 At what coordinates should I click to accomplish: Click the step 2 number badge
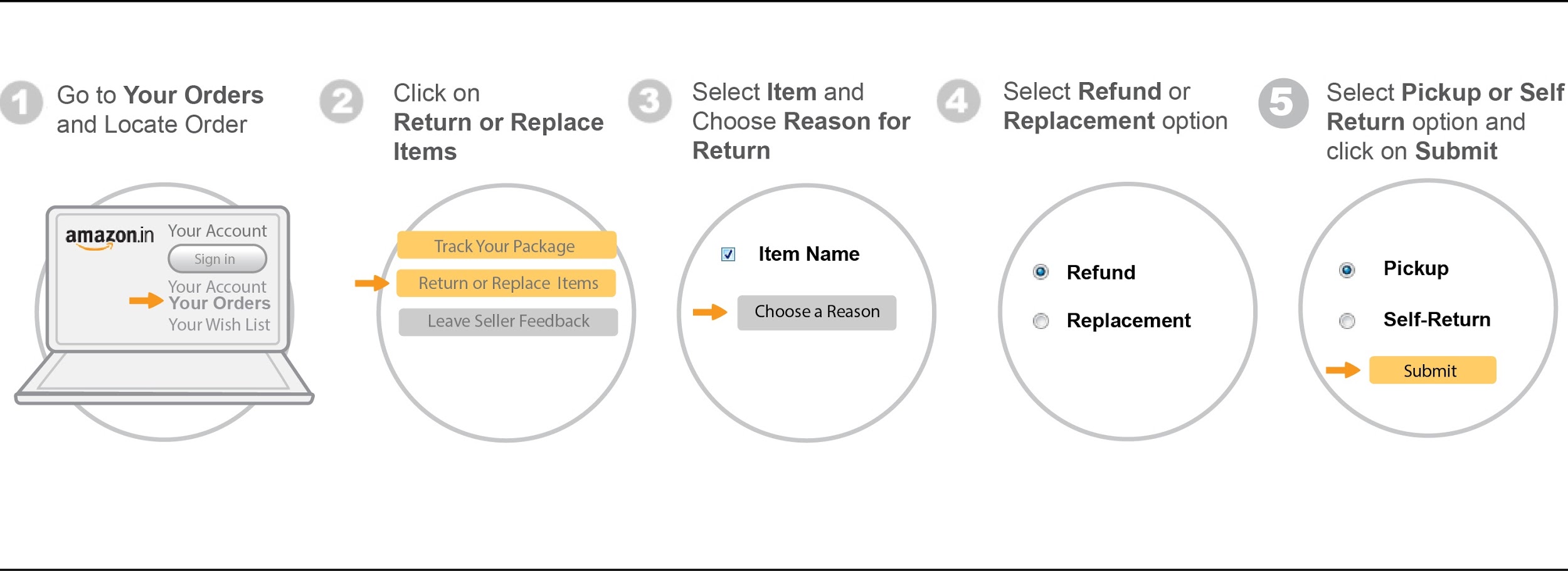tap(342, 101)
